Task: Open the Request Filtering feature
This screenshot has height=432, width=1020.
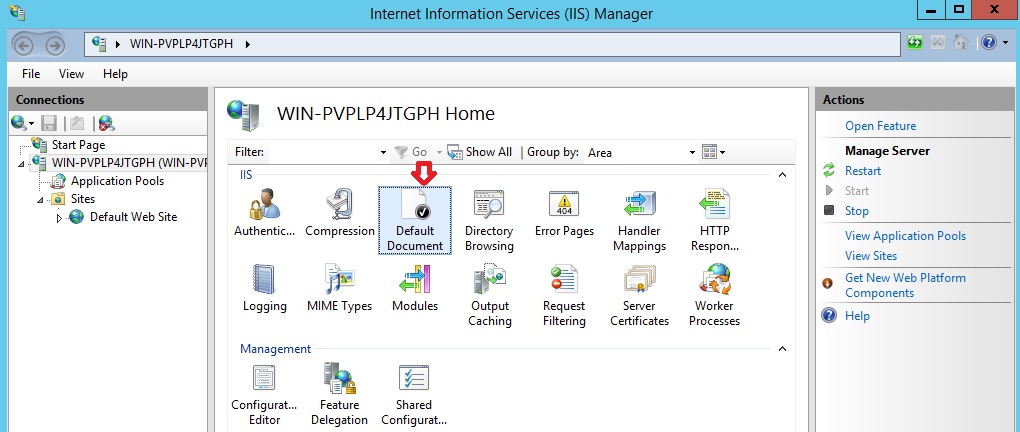Action: 564,296
